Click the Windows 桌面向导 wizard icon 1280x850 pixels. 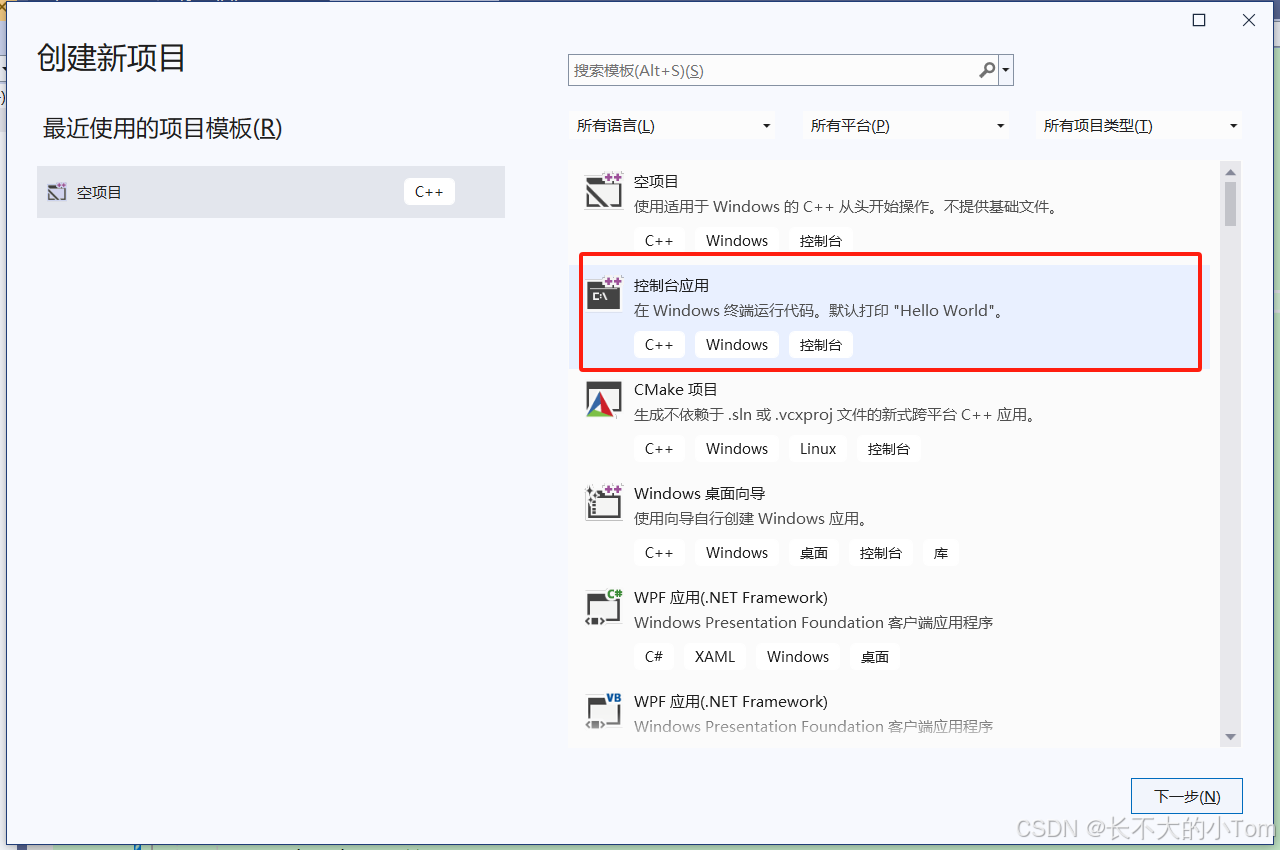click(x=603, y=503)
